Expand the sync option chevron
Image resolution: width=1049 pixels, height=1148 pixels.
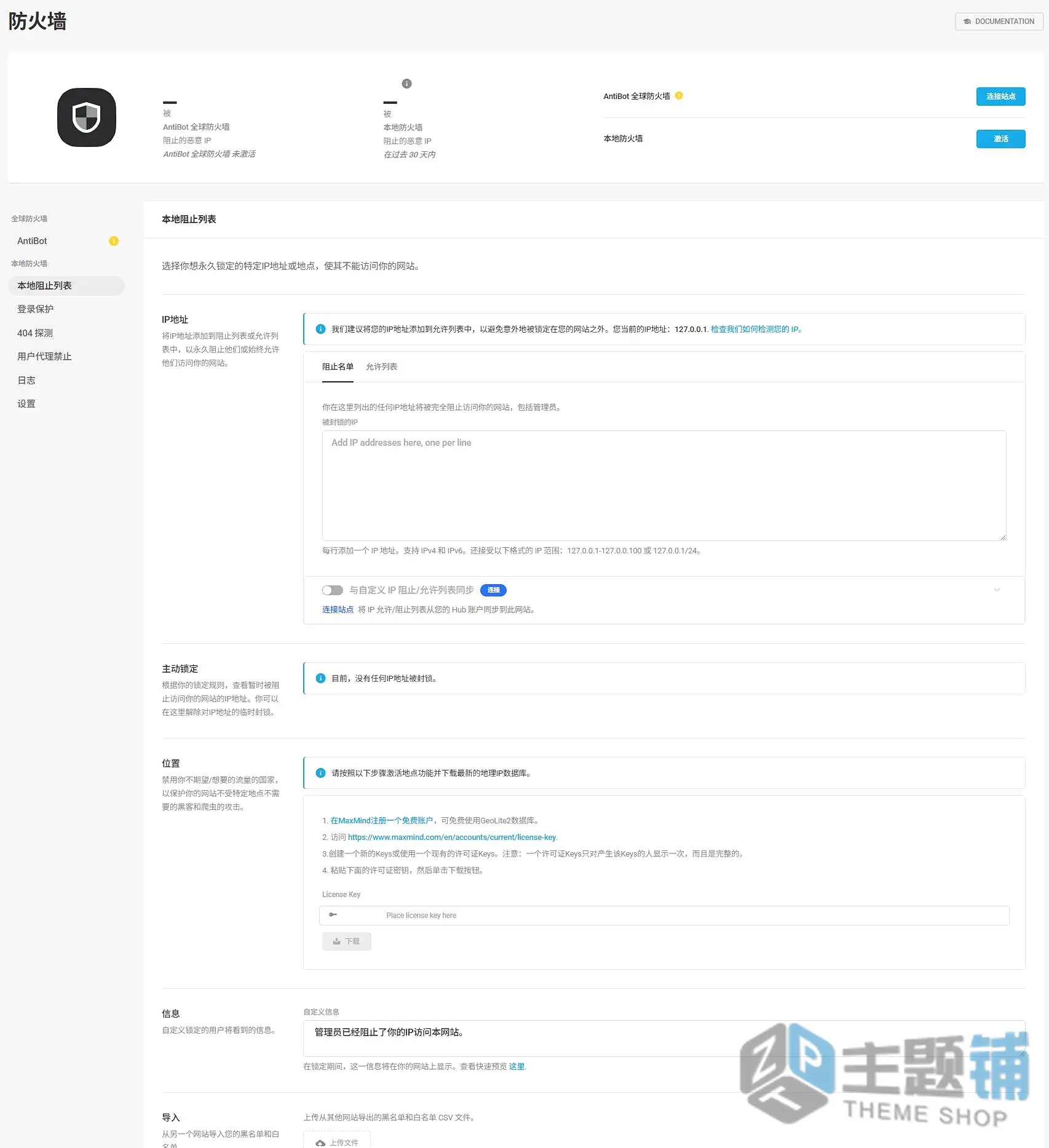pos(997,590)
